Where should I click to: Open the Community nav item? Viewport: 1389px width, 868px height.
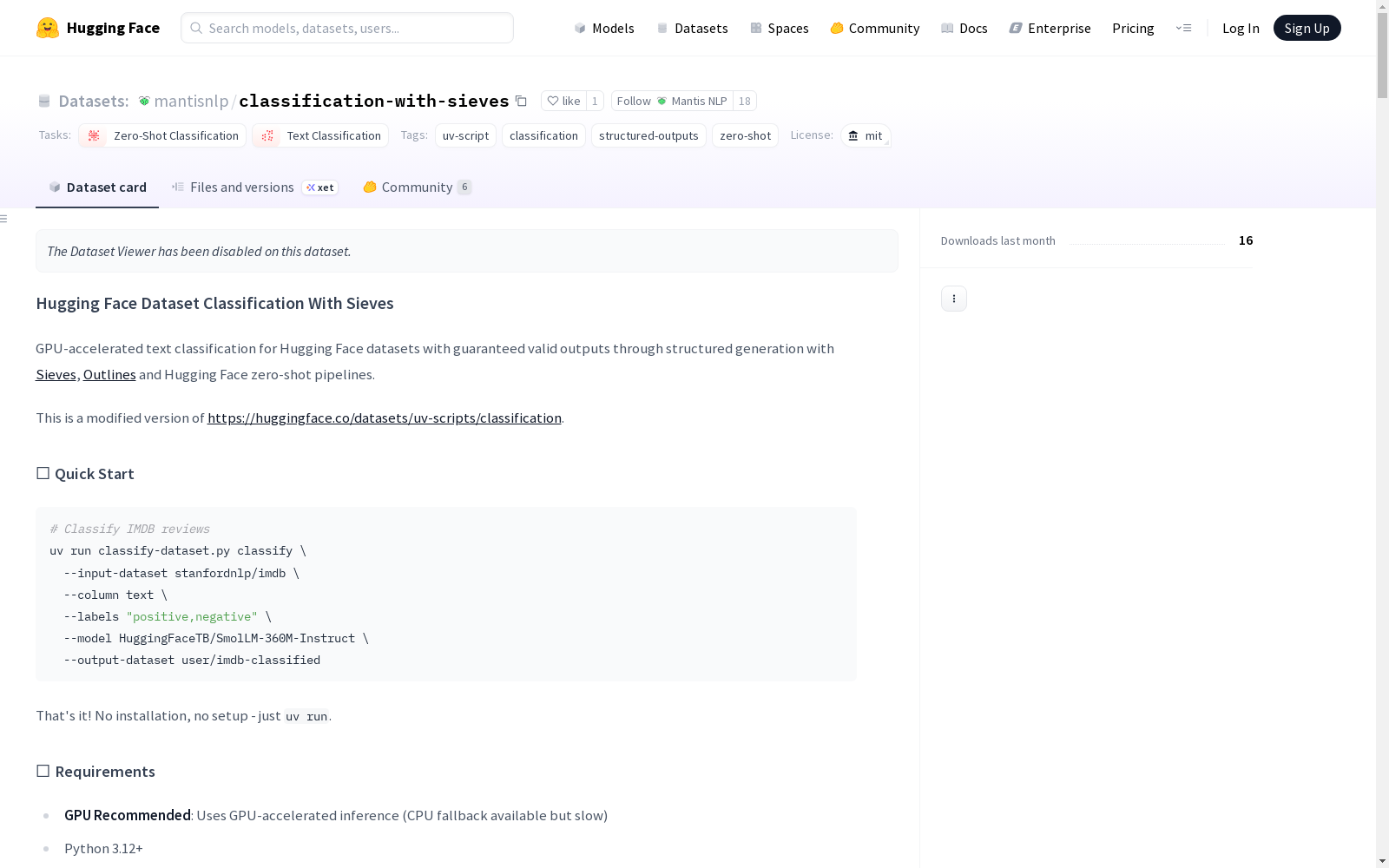pyautogui.click(x=875, y=28)
